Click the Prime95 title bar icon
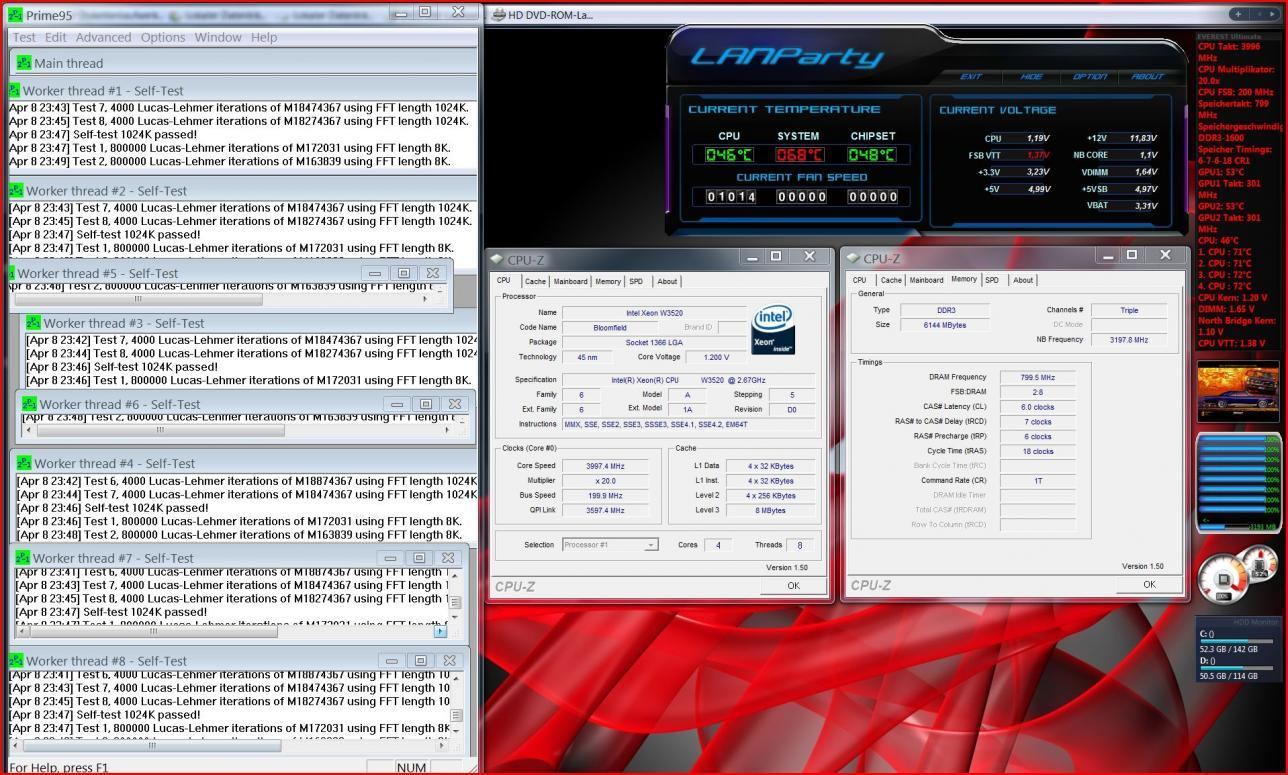Image resolution: width=1288 pixels, height=775 pixels. pos(15,14)
